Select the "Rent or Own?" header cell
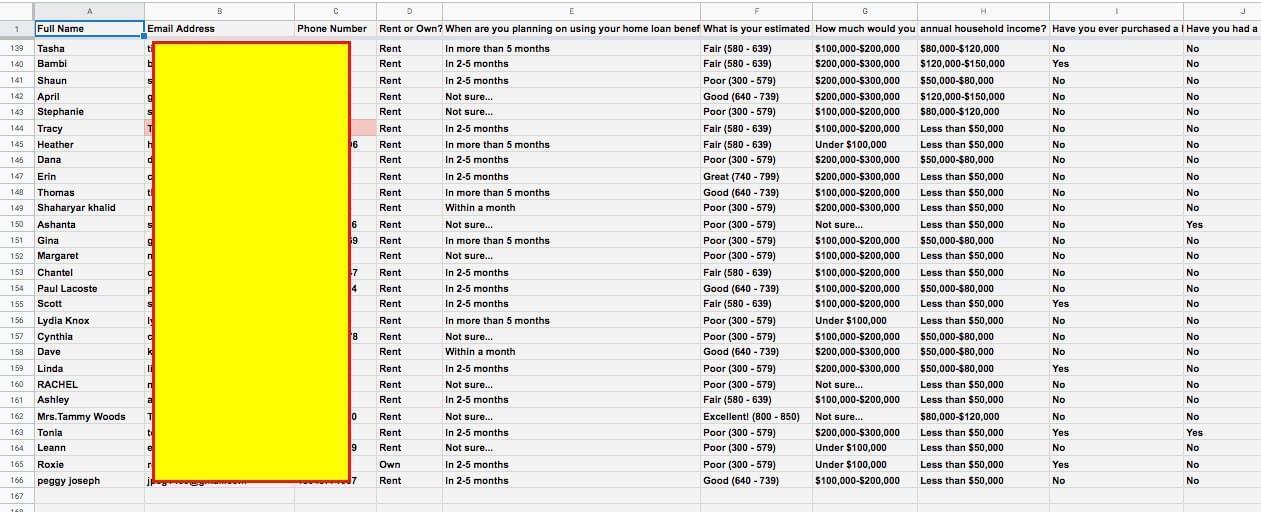1261x512 pixels. click(x=410, y=29)
